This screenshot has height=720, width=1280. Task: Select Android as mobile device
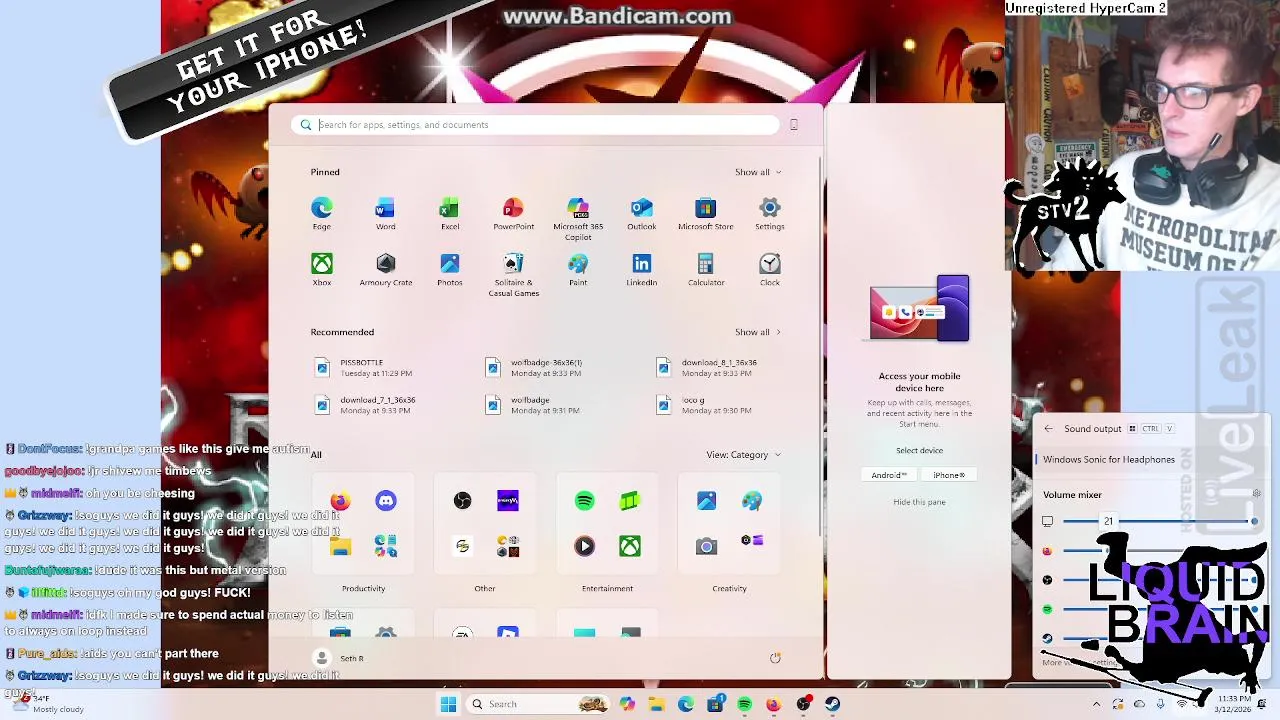(x=889, y=475)
